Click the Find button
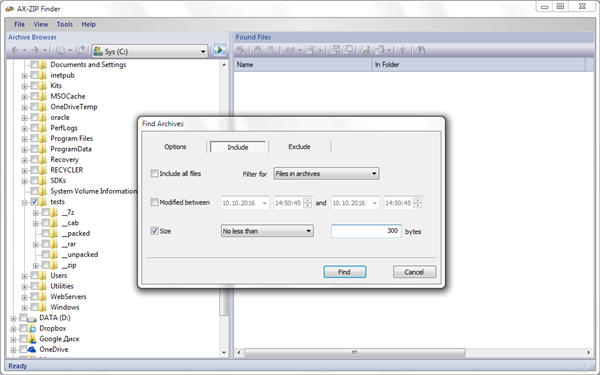This screenshot has width=600, height=375. tap(345, 272)
